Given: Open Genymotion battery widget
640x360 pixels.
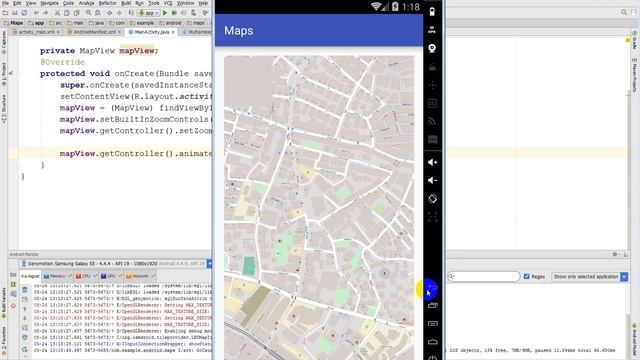Looking at the screenshot, I should click(x=432, y=12).
